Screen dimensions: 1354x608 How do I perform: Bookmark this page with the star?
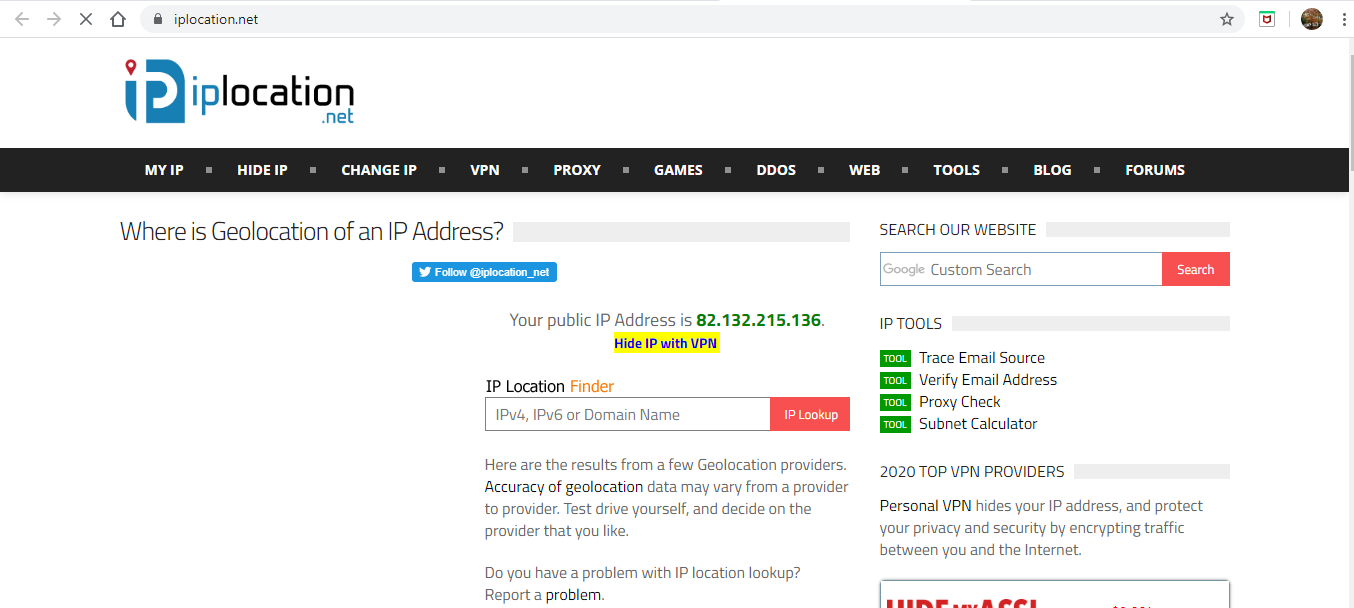coord(1227,19)
